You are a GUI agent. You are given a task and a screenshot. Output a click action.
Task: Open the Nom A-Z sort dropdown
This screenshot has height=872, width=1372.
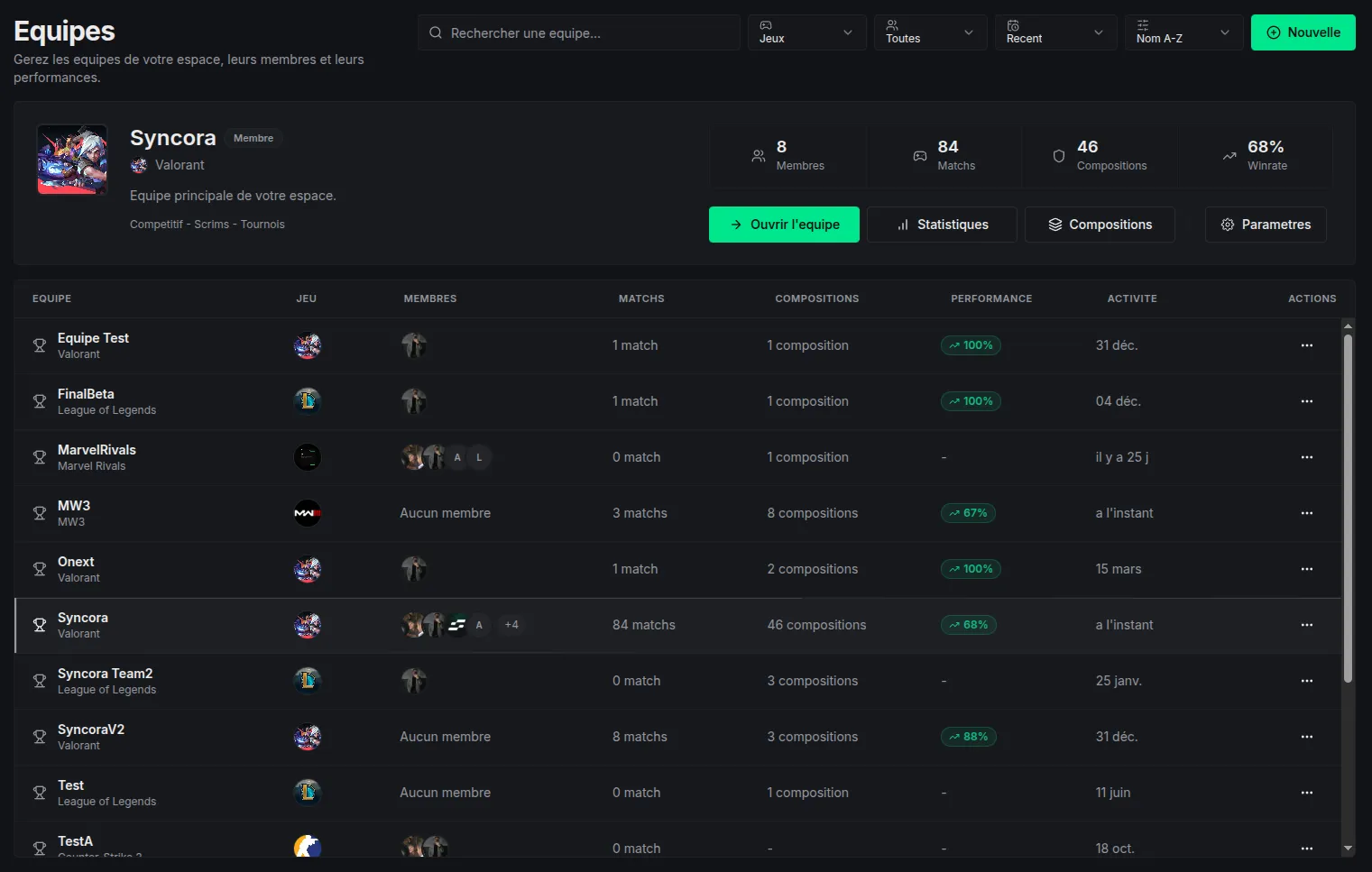[1183, 32]
